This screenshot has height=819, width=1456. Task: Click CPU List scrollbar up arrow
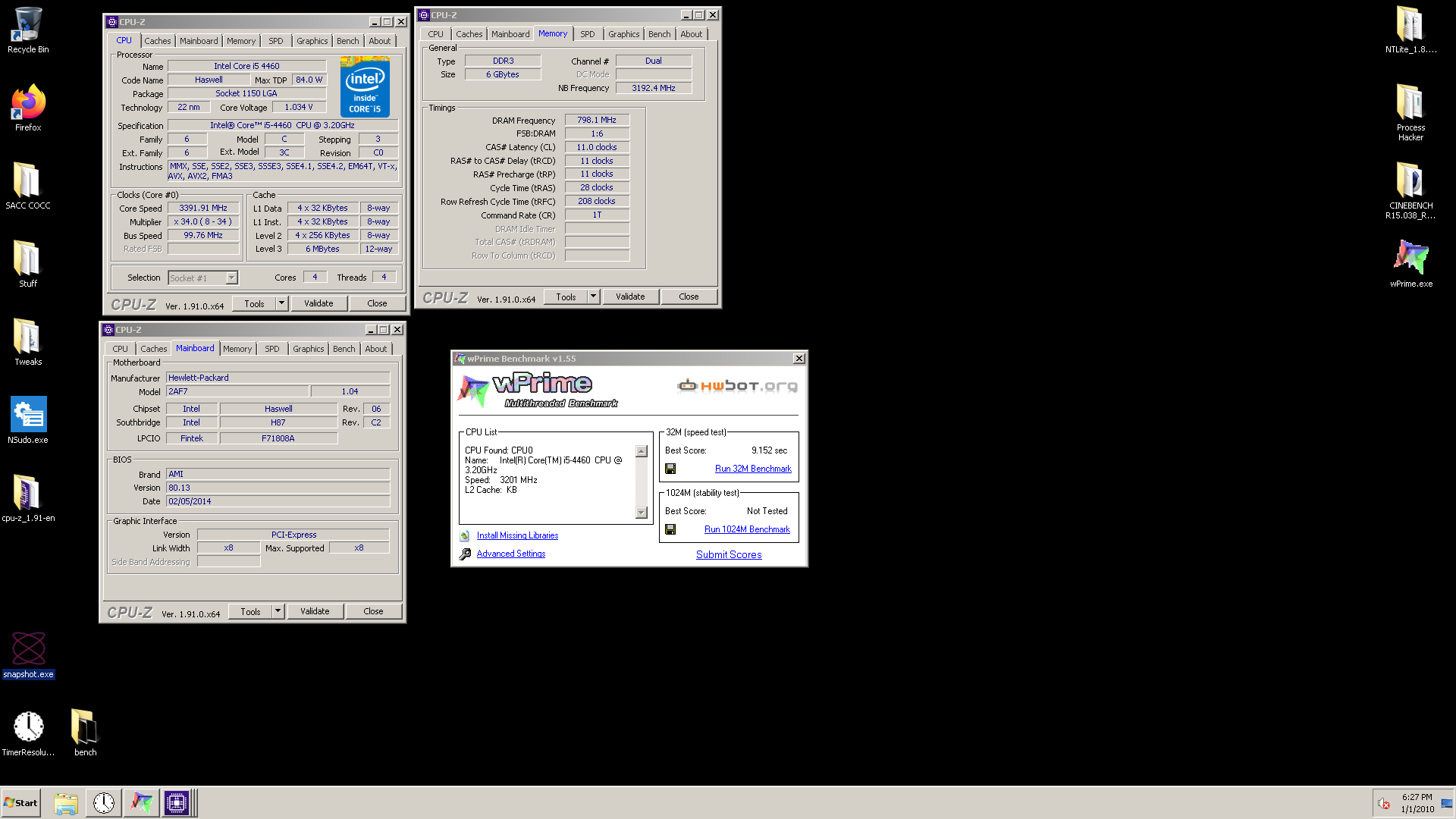(x=642, y=451)
